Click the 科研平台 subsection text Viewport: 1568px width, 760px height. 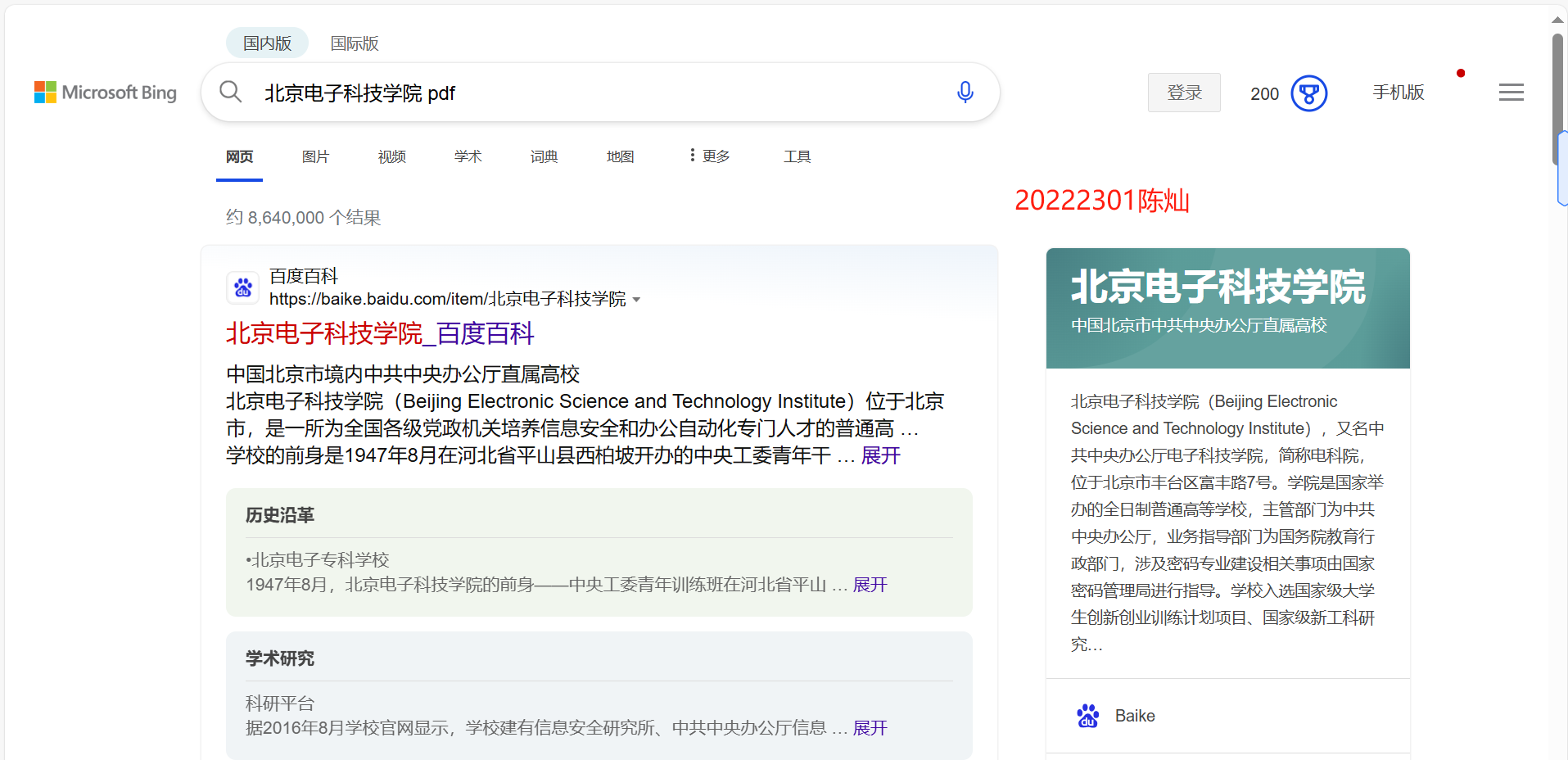tap(280, 703)
